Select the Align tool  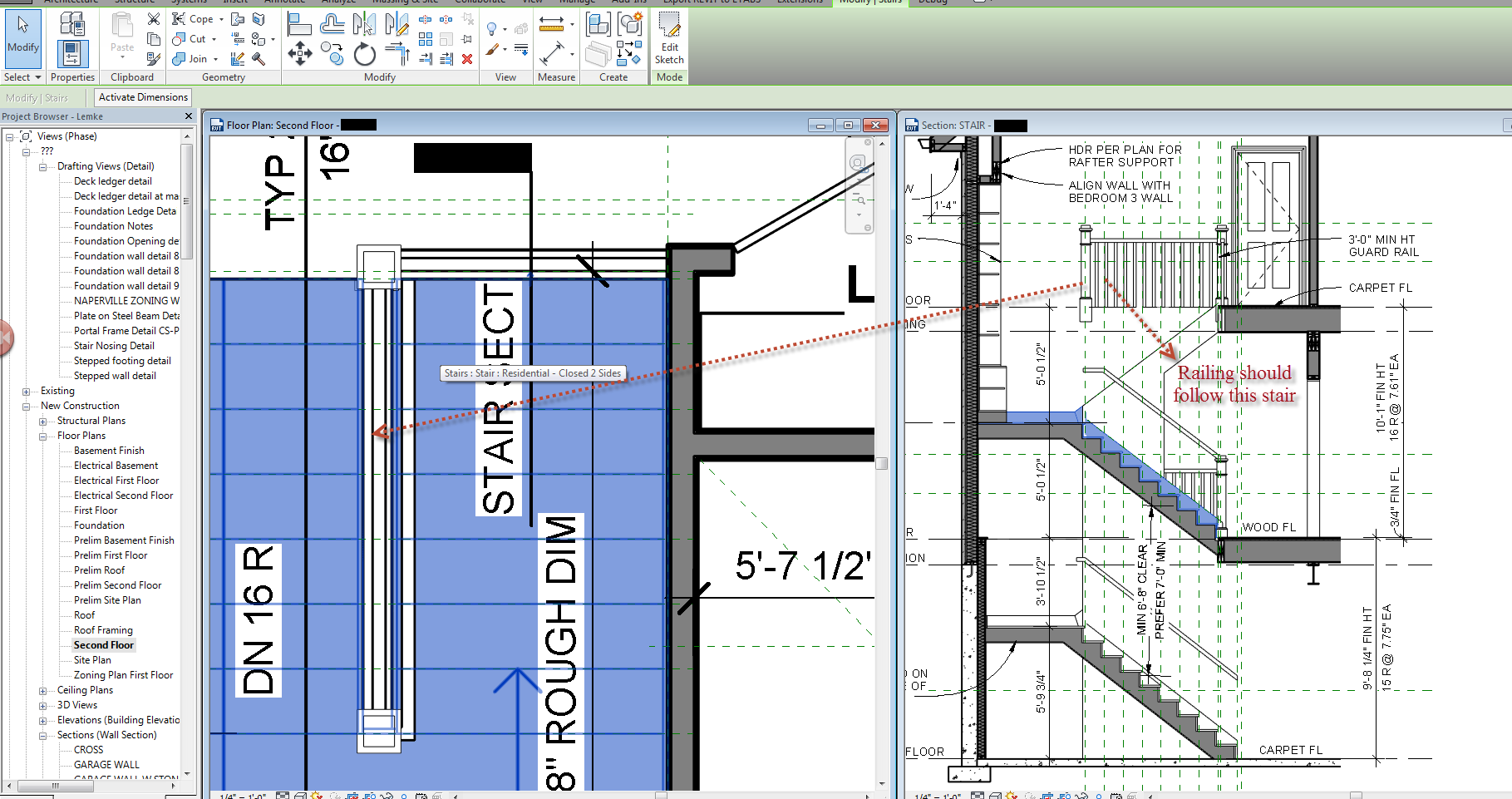click(299, 25)
